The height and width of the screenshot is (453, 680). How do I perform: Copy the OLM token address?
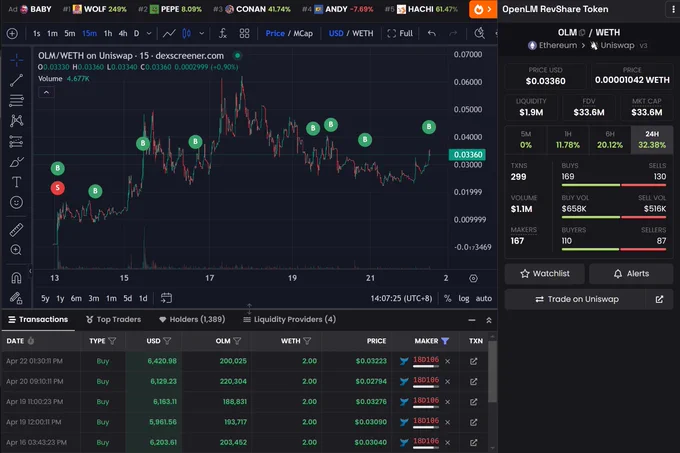tap(582, 33)
